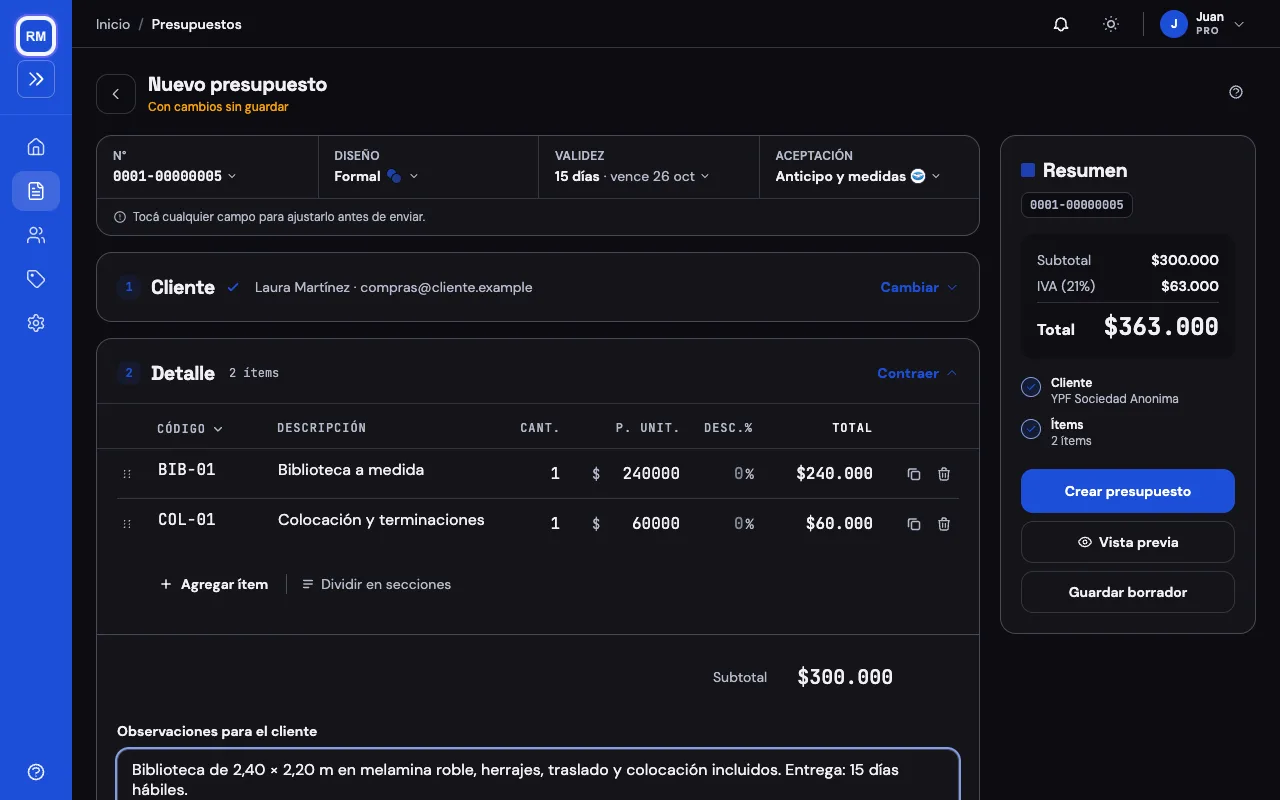Click Dividir en secciones
The height and width of the screenshot is (800, 1280).
point(376,584)
